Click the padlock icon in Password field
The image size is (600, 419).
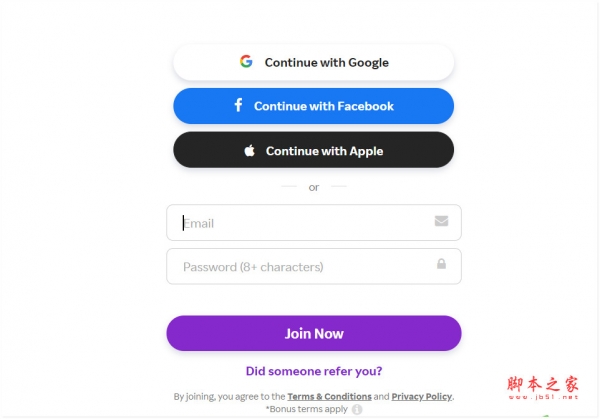[441, 265]
